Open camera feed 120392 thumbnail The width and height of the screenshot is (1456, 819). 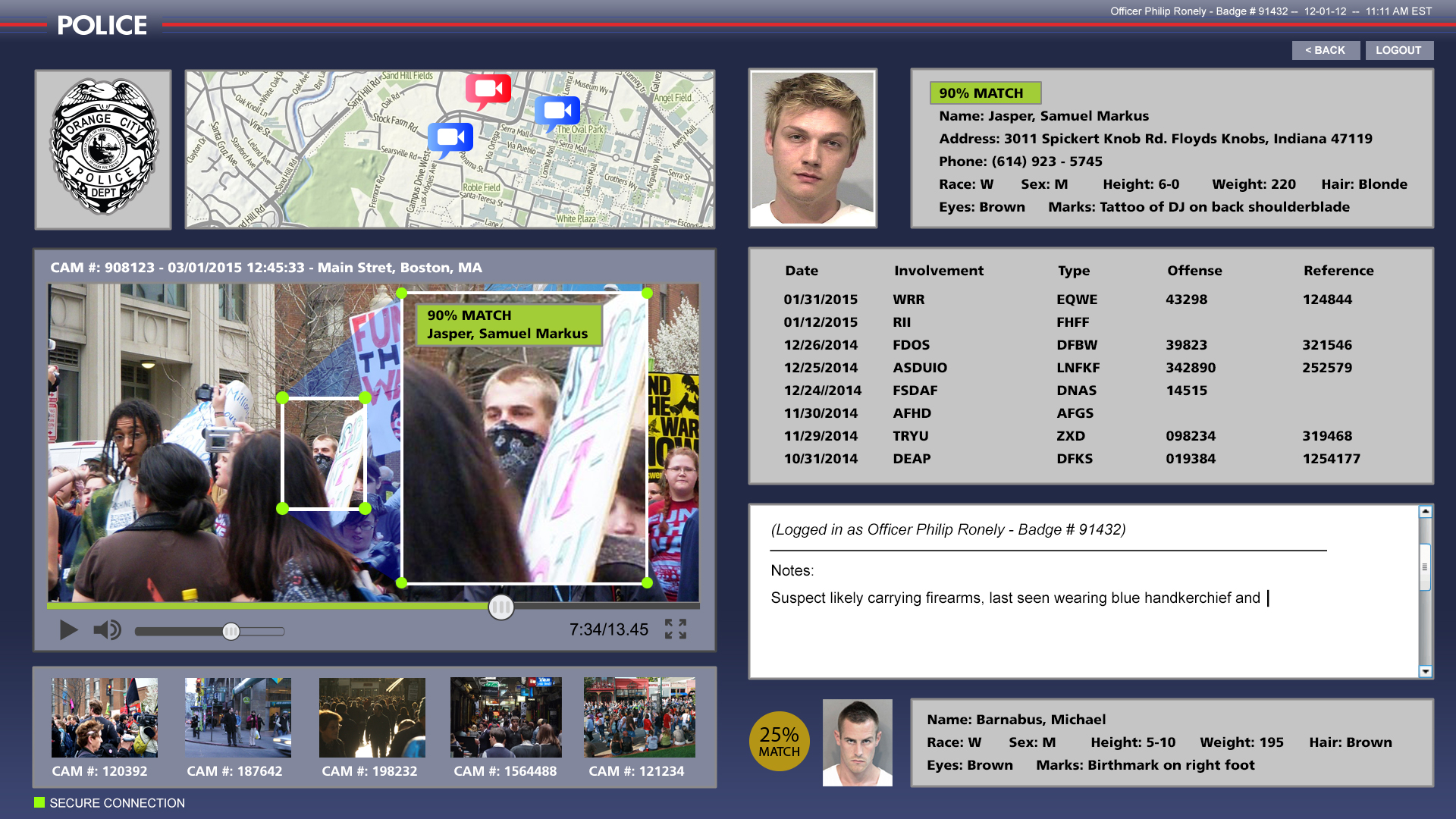coord(105,717)
